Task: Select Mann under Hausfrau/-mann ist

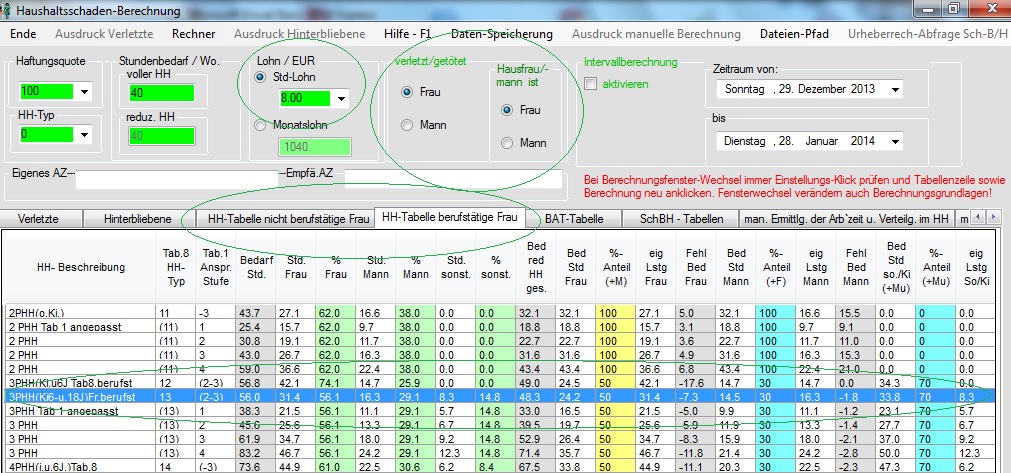Action: [507, 143]
